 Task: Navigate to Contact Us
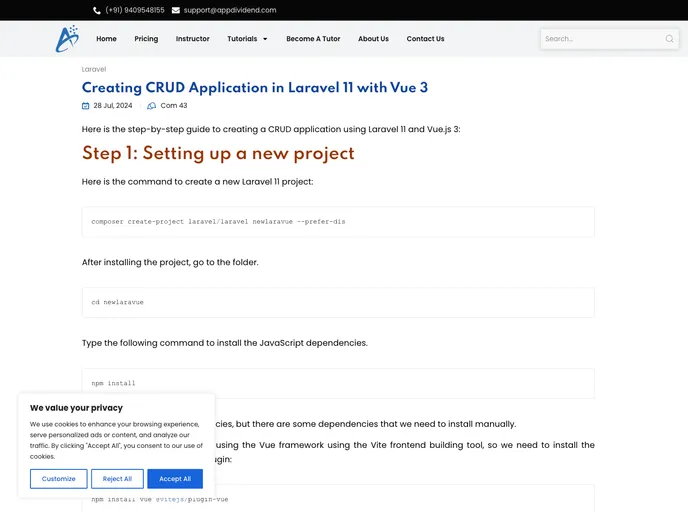tap(425, 39)
